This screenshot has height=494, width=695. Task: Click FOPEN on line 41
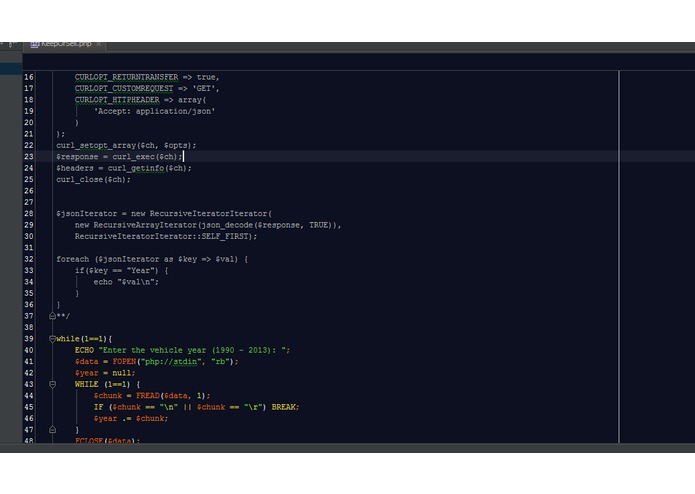124,362
